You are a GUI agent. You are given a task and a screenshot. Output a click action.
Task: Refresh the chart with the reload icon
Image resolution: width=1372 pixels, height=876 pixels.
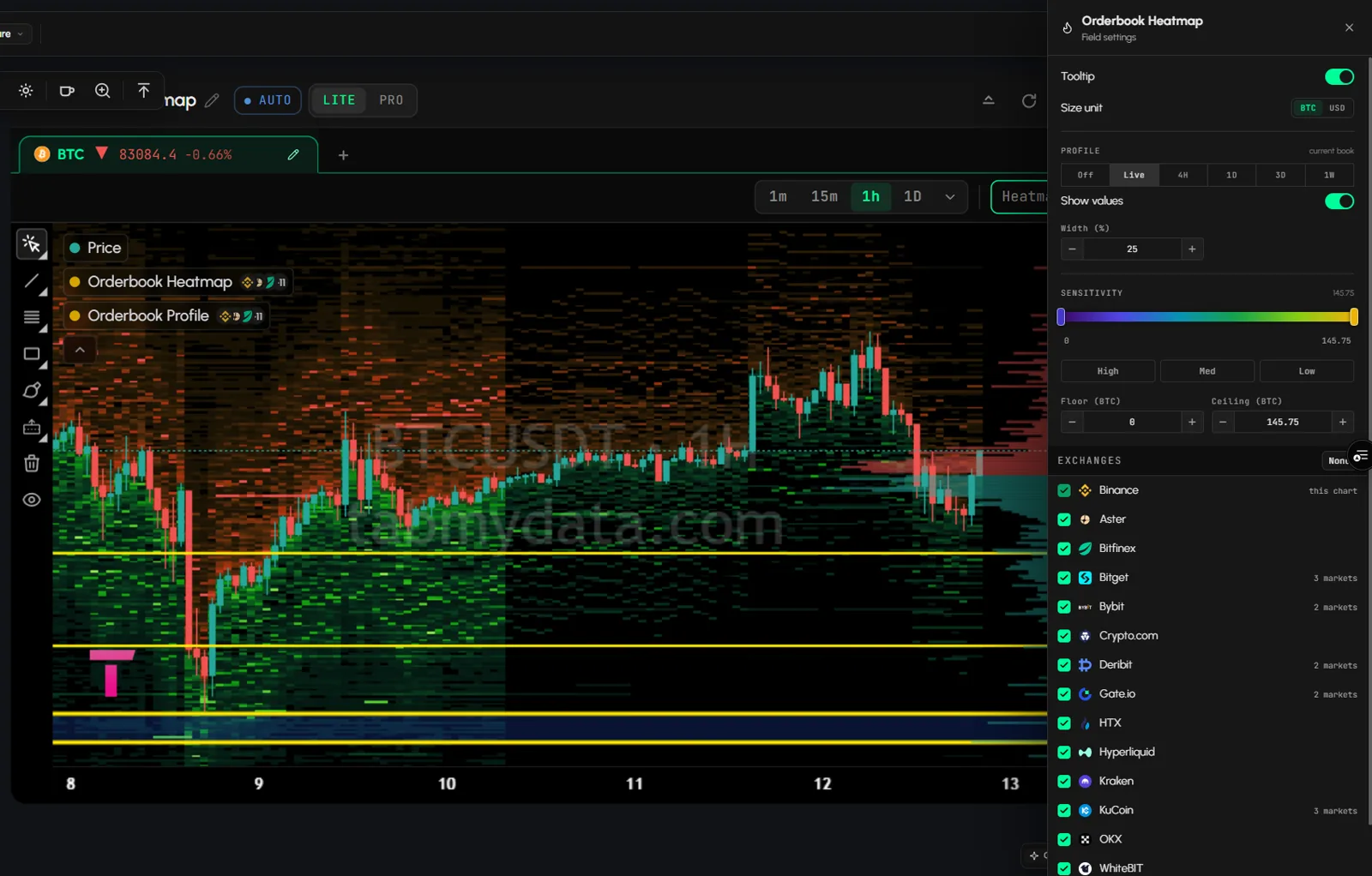(x=1029, y=100)
